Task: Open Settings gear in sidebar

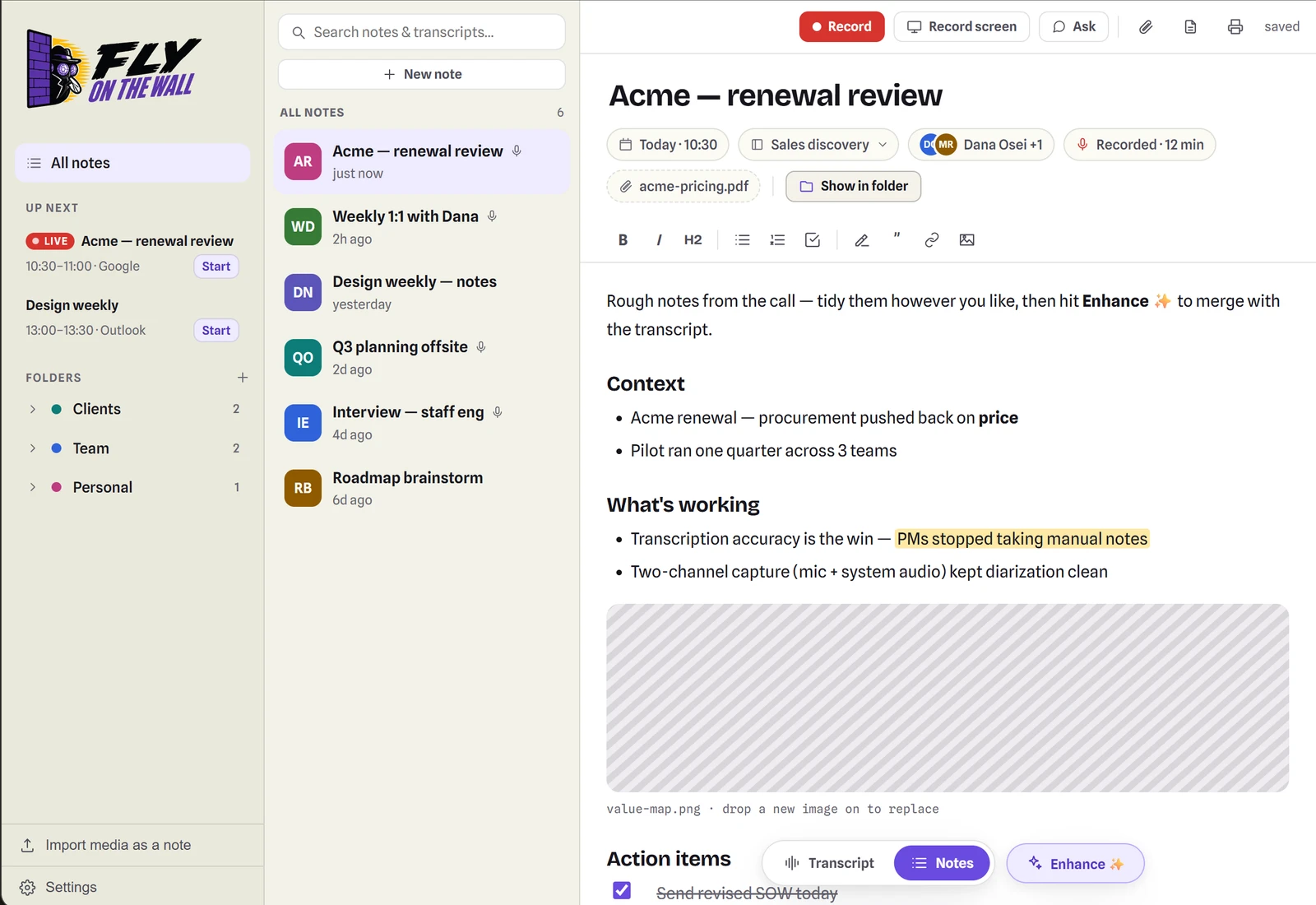Action: click(27, 888)
